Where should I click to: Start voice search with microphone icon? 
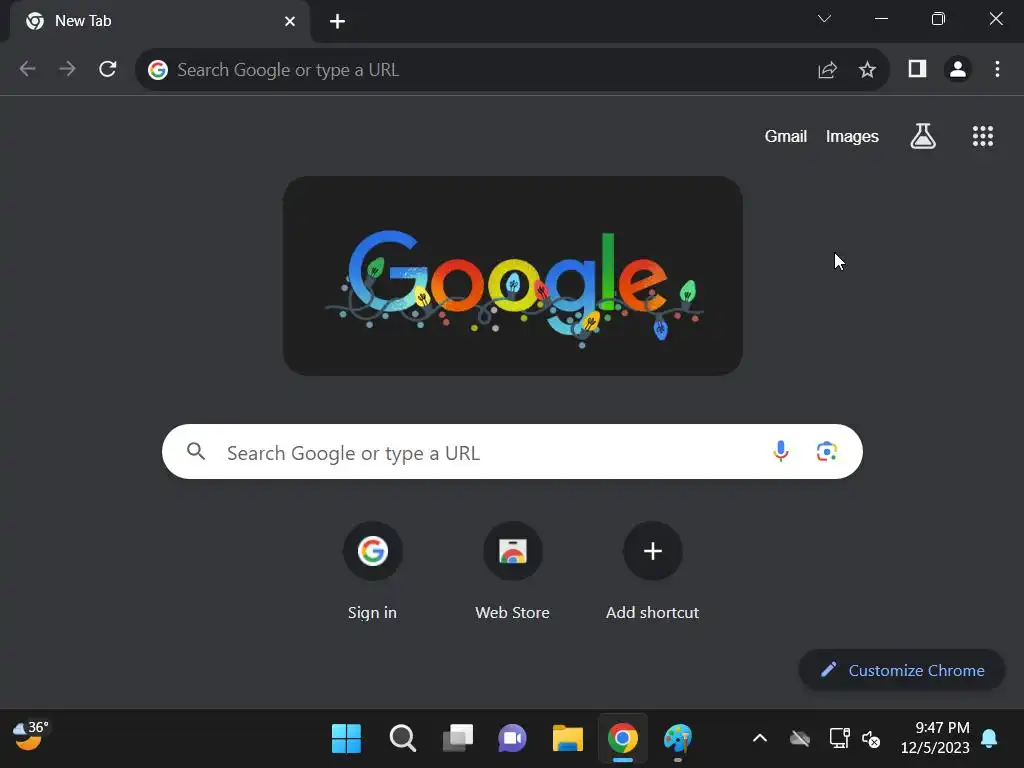[780, 451]
